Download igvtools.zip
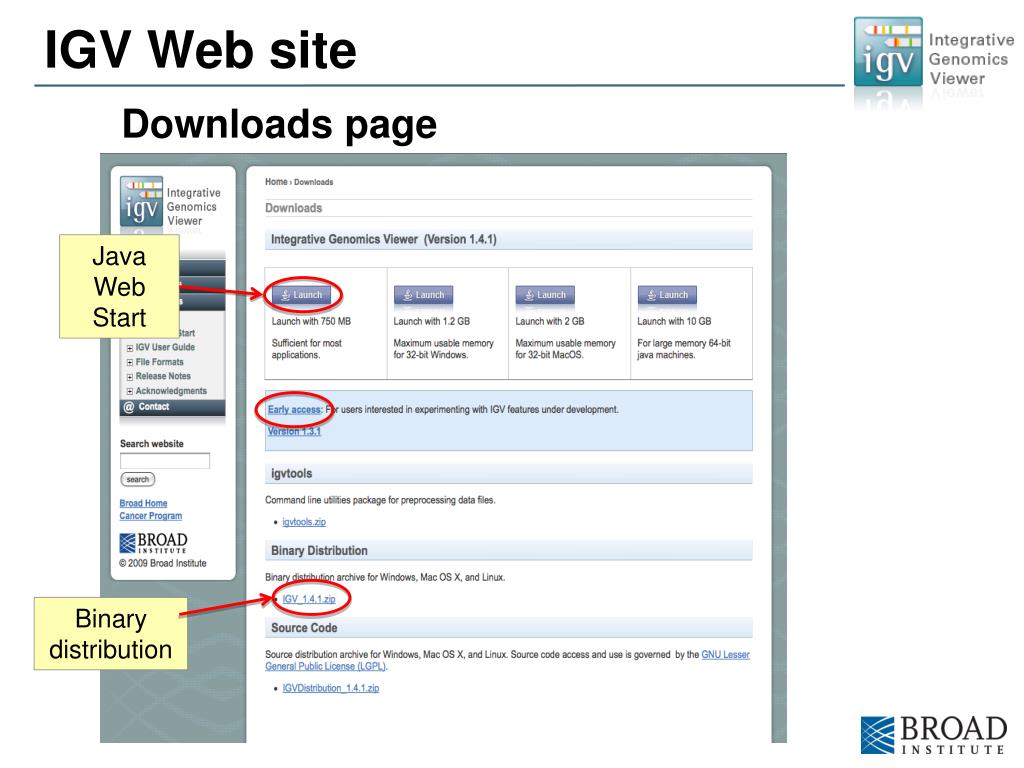This screenshot has height=768, width=1024. pyautogui.click(x=304, y=522)
